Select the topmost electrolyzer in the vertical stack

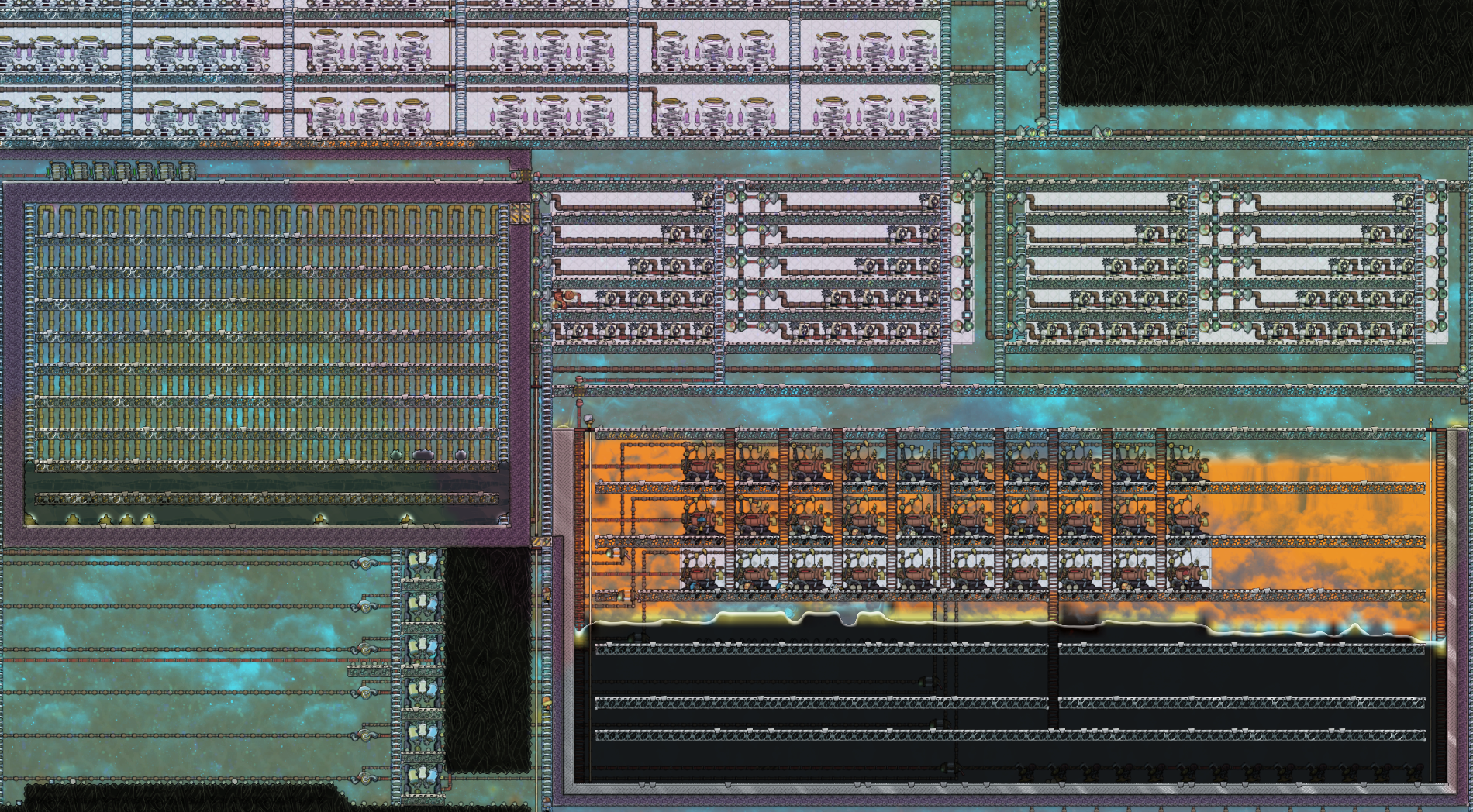click(x=421, y=565)
